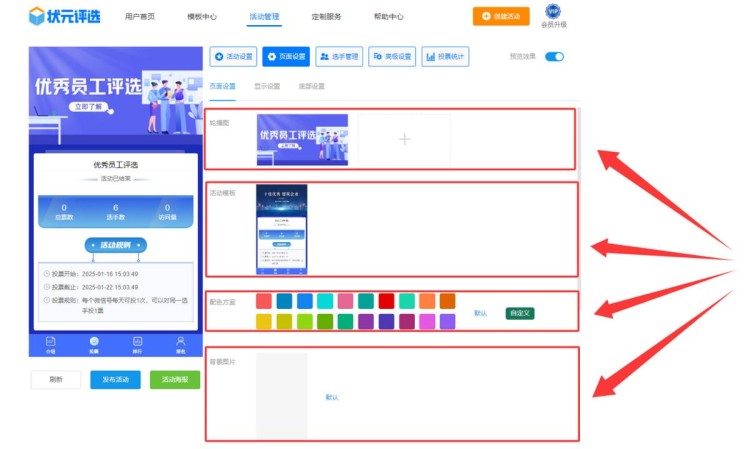Click the blue 发布活动 button
Viewport: 750px width, 449px height.
(115, 380)
